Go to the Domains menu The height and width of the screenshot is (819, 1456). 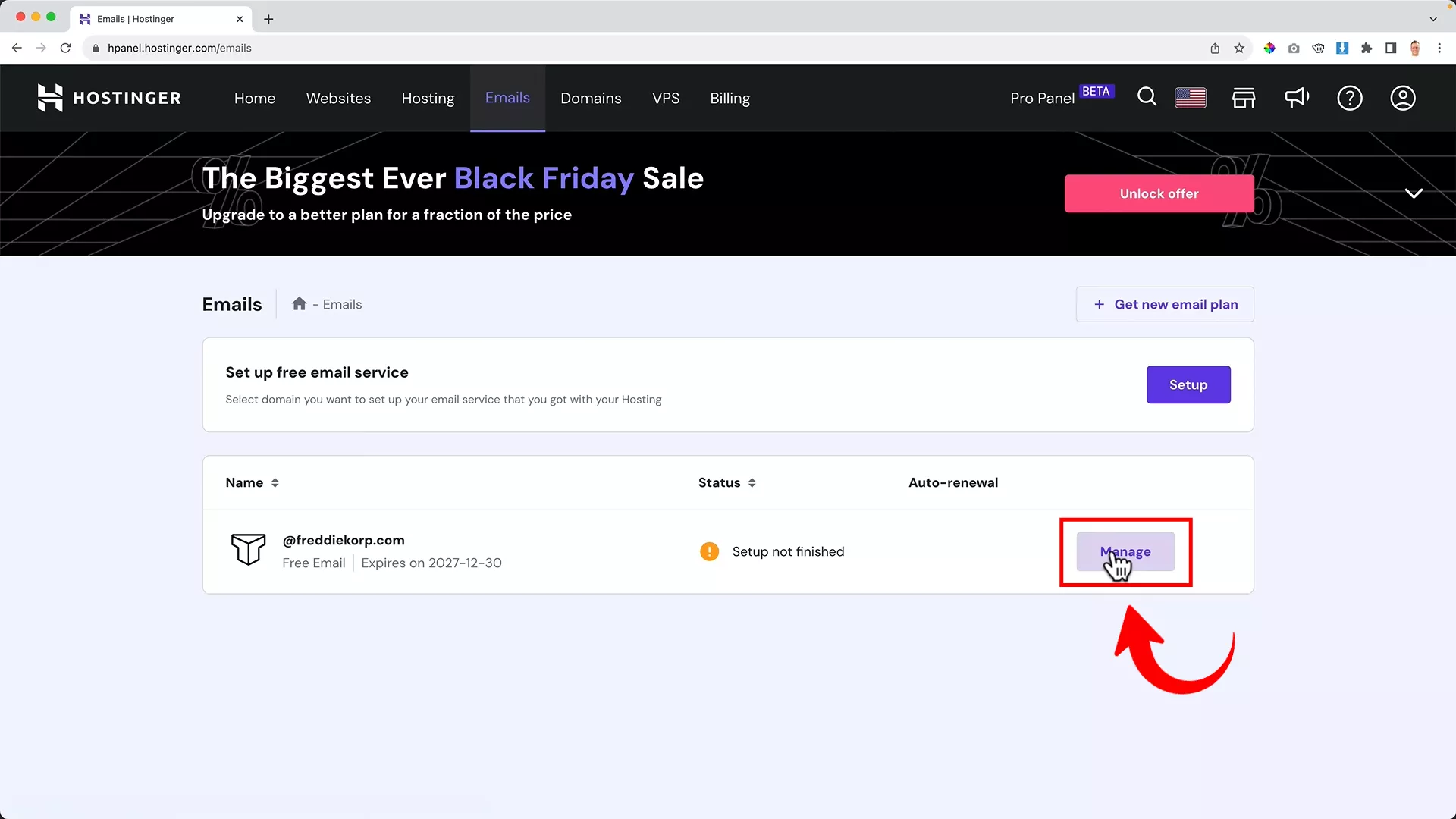[x=591, y=98]
